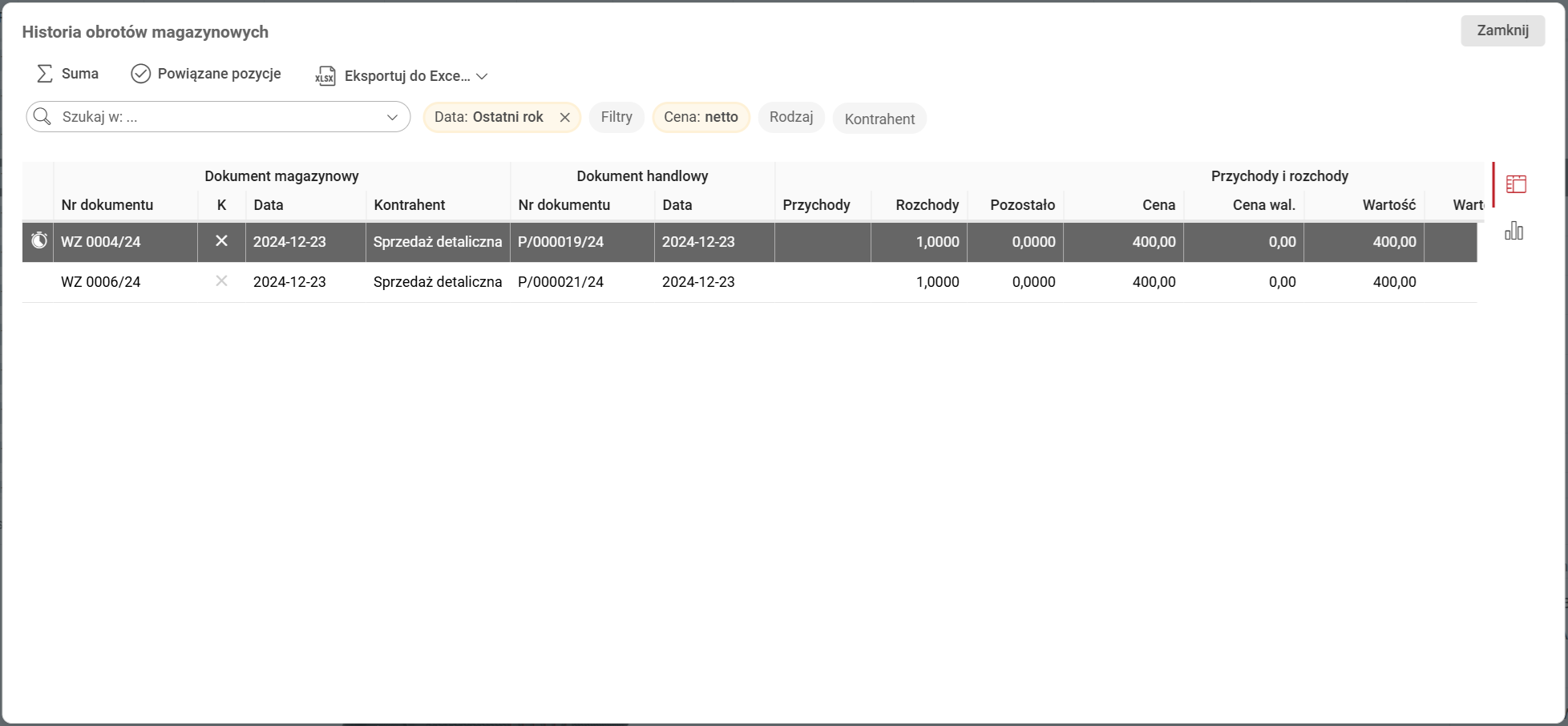Click the Suma sigma icon
The width and height of the screenshot is (1568, 726).
click(45, 74)
